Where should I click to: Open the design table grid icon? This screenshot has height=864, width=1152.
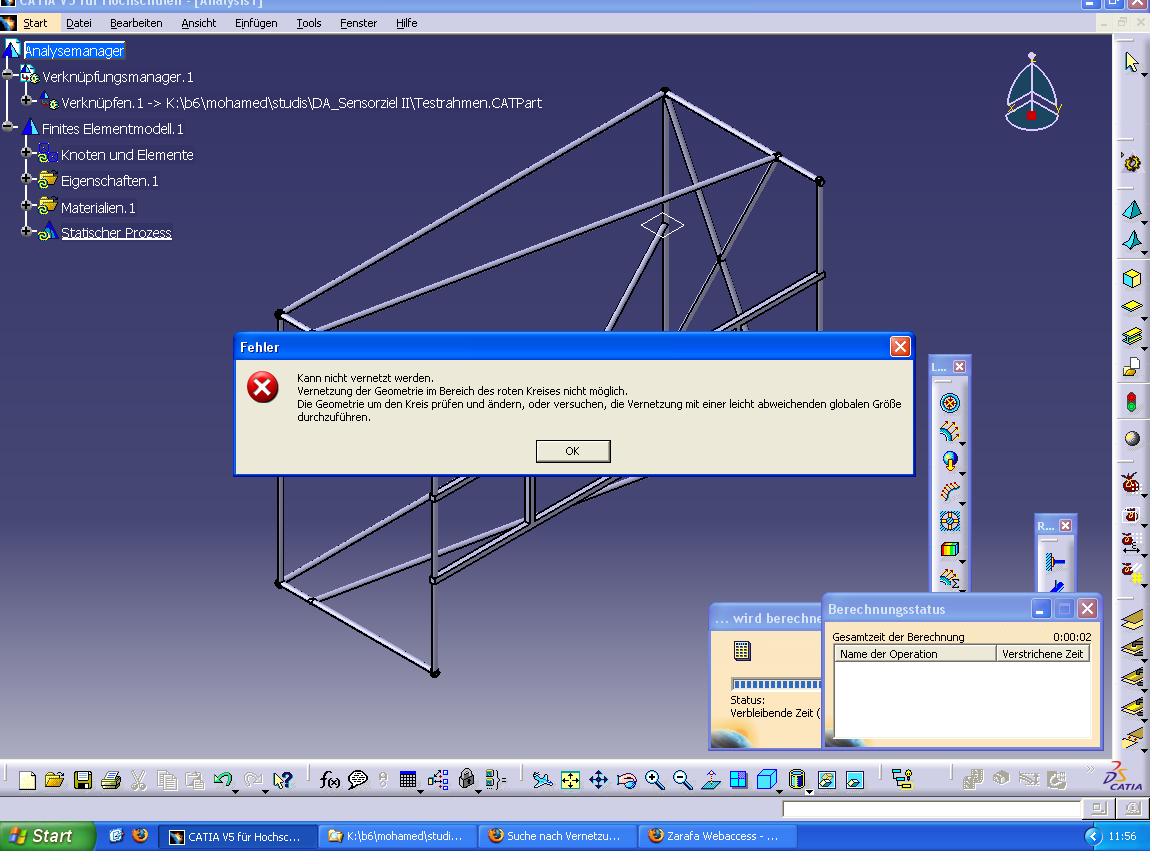pos(408,780)
